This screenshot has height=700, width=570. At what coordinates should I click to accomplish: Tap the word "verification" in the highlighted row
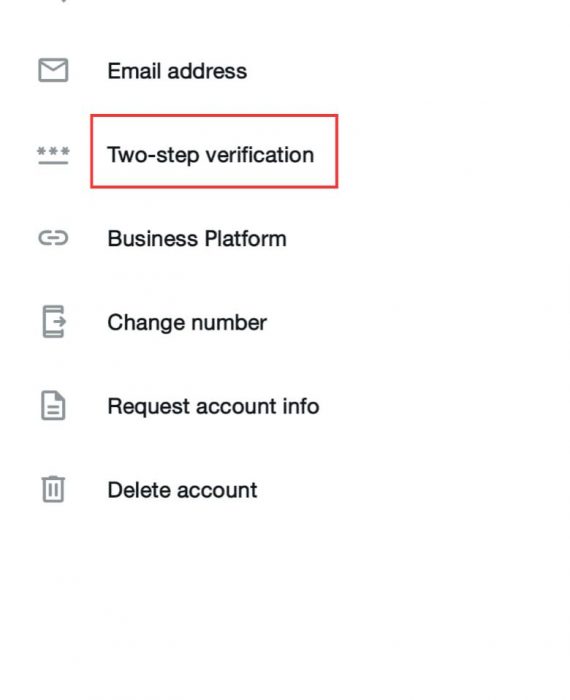click(x=259, y=154)
